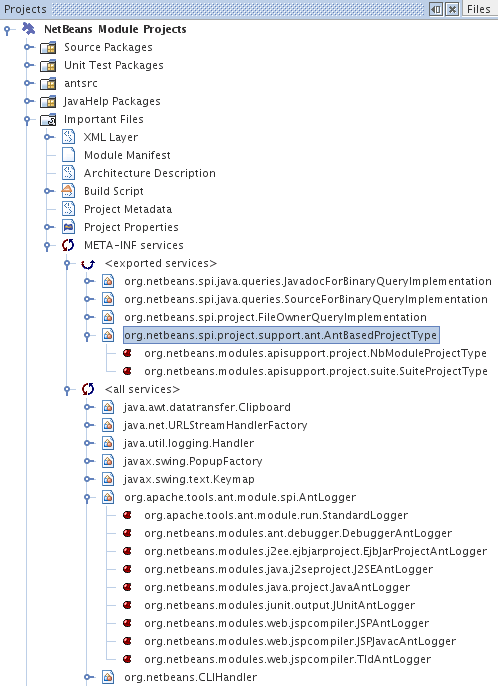Select the java.util.logging.Handler row
This screenshot has width=498, height=686.
point(189,443)
